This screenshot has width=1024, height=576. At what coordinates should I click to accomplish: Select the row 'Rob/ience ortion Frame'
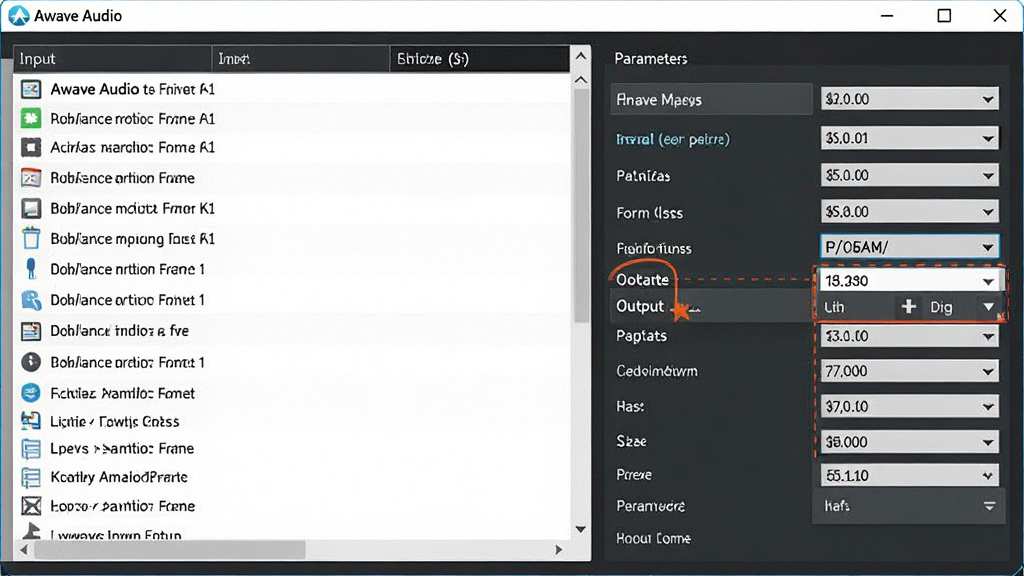click(292, 178)
